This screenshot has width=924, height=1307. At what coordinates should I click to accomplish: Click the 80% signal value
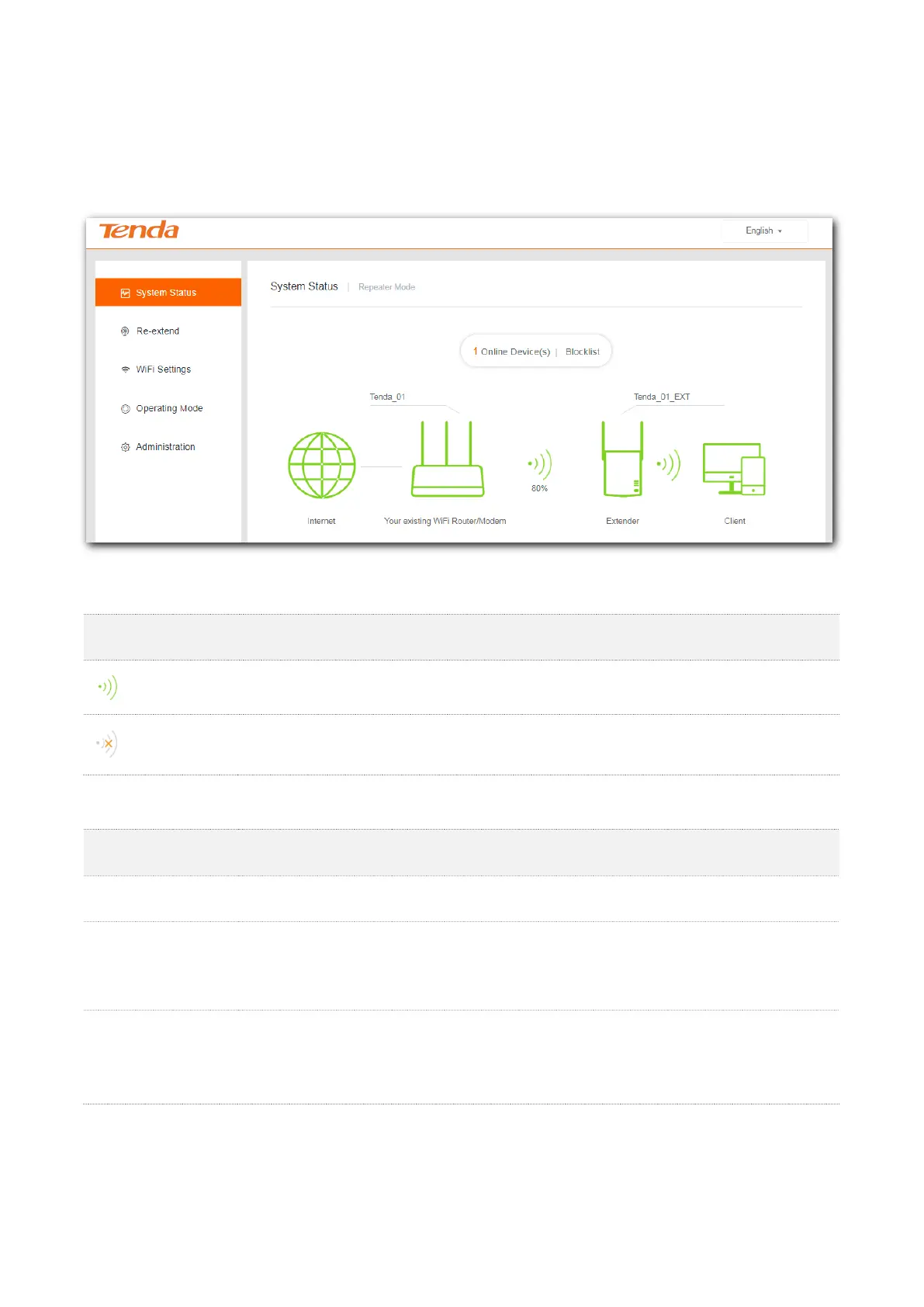[x=540, y=488]
